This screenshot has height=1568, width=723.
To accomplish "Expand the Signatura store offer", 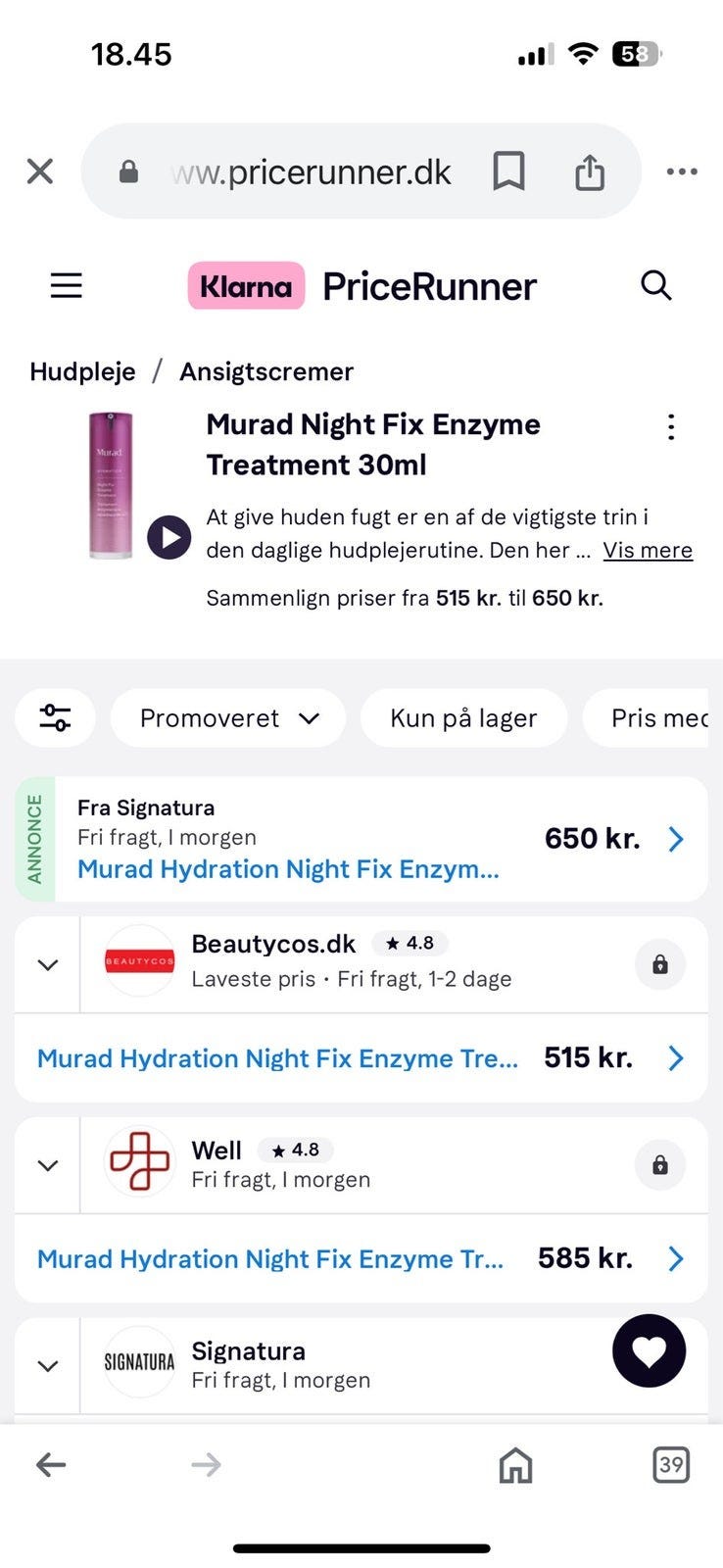I will pyautogui.click(x=47, y=1366).
